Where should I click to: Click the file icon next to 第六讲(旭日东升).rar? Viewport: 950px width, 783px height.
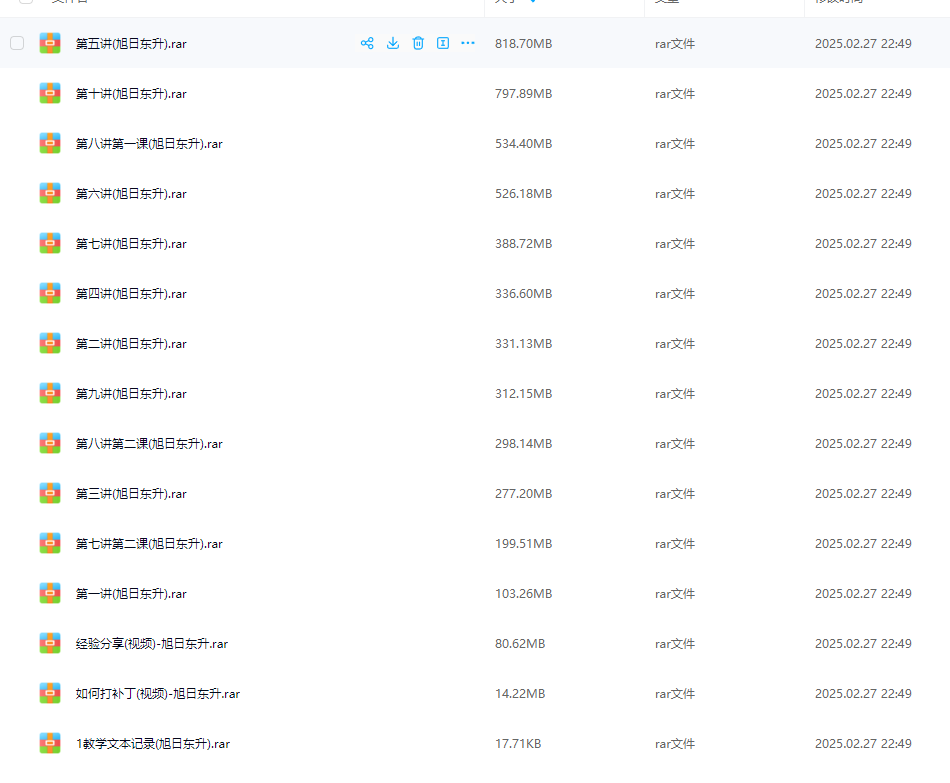pos(50,193)
